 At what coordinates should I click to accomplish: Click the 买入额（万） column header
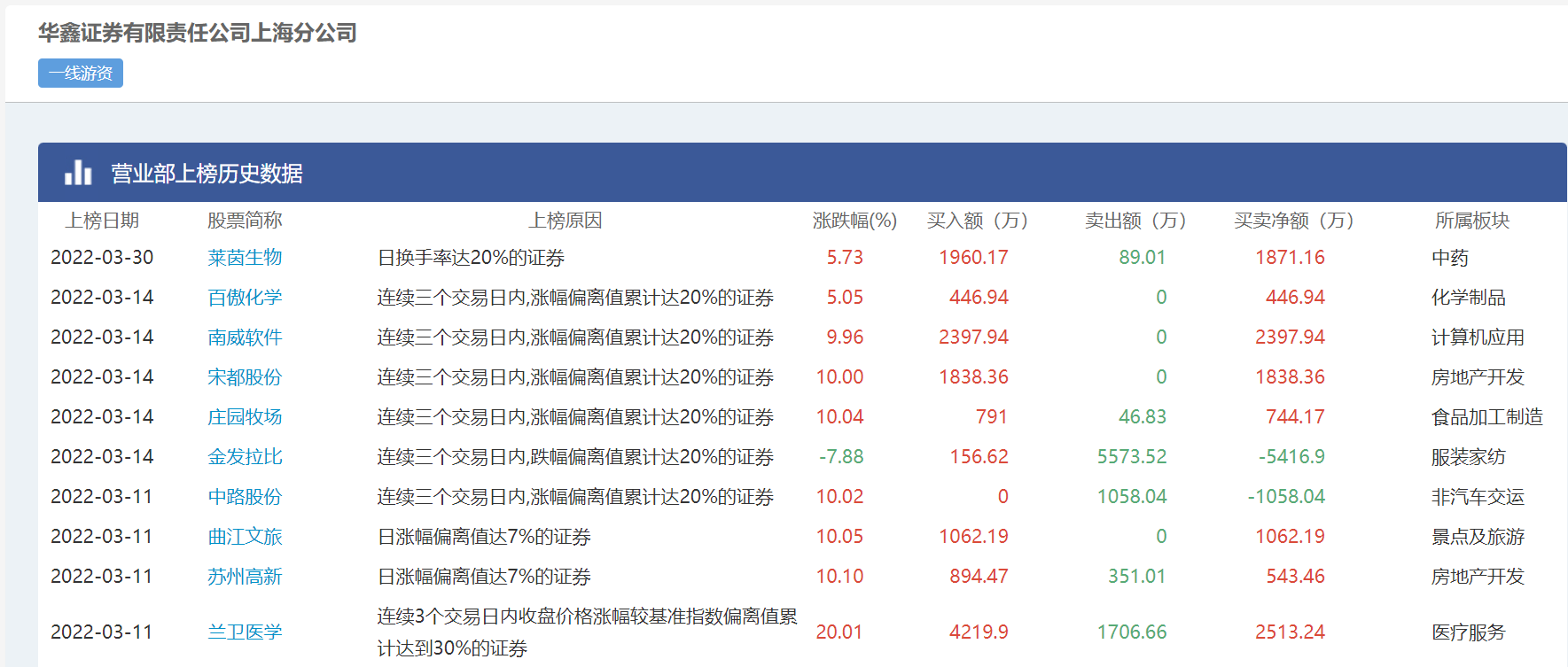978,221
